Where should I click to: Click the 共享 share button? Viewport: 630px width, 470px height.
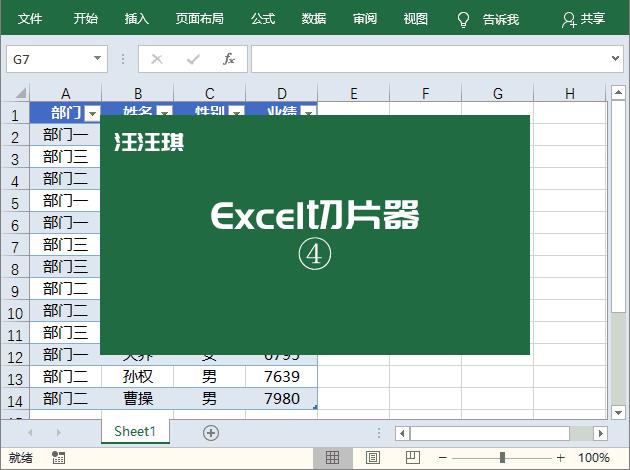(x=583, y=19)
